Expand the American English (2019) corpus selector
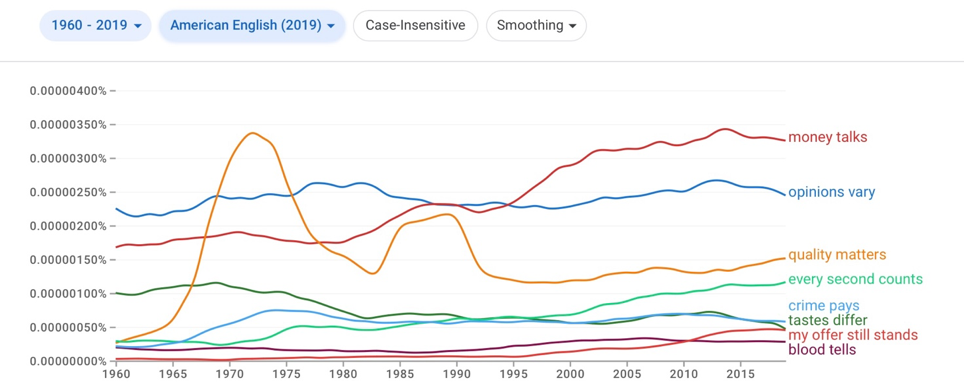The width and height of the screenshot is (964, 390). [x=252, y=25]
